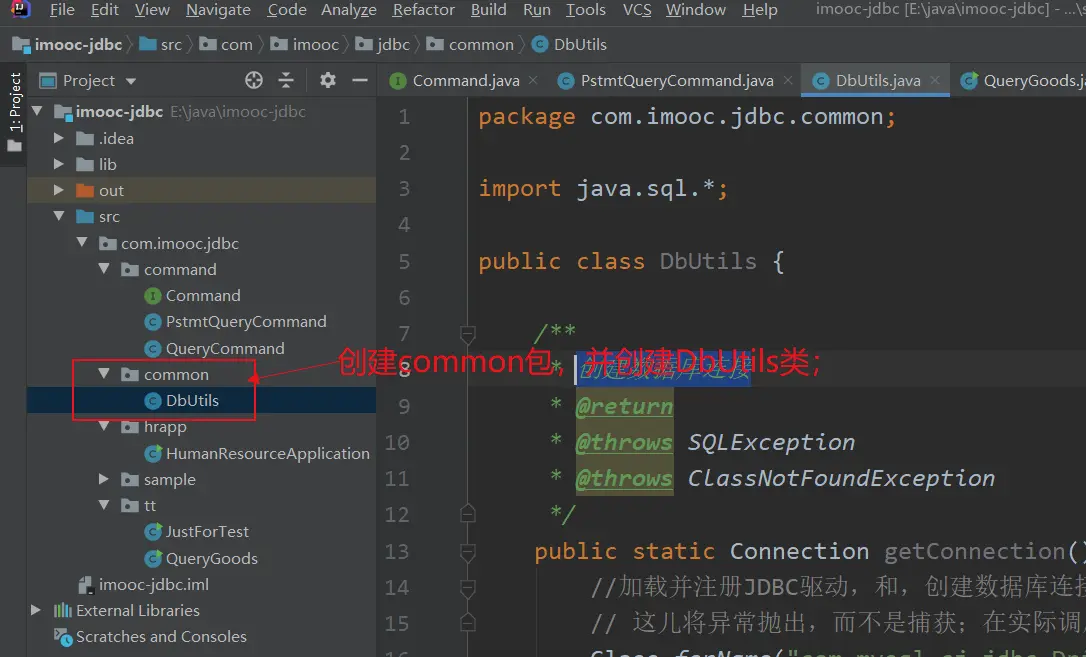Screen dimensions: 1086x657
Task: Click the jdbc breadcrumb in navigation bar
Action: click(x=393, y=45)
